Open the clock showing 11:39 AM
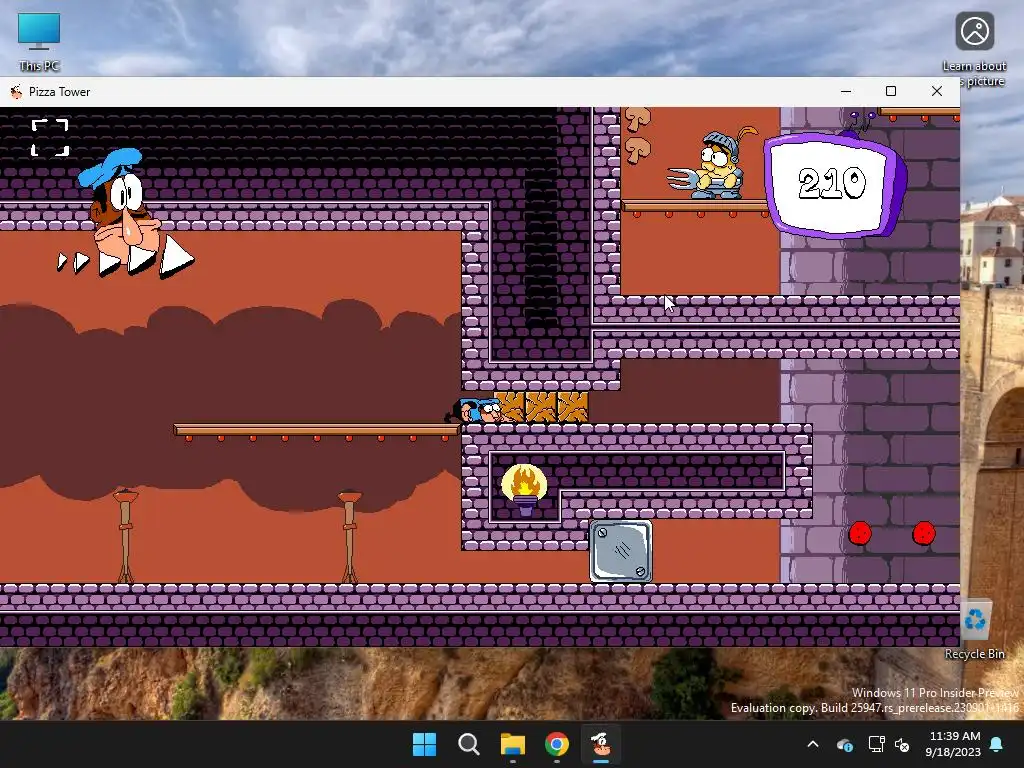 click(x=953, y=744)
